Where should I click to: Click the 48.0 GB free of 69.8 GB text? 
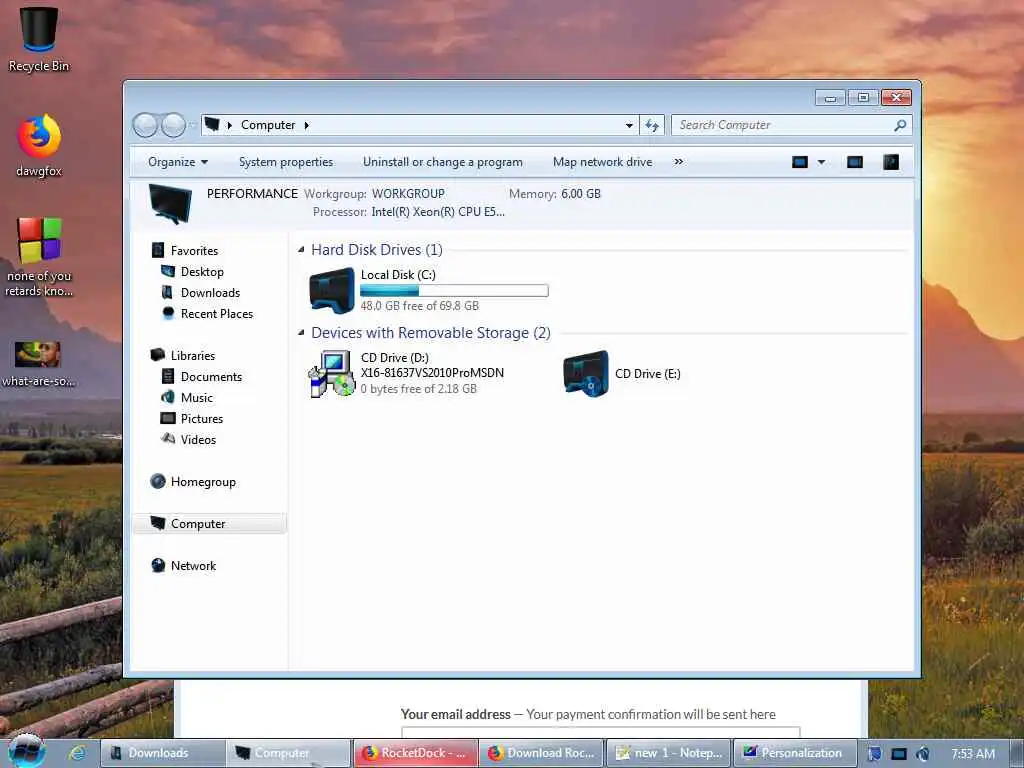tap(419, 306)
